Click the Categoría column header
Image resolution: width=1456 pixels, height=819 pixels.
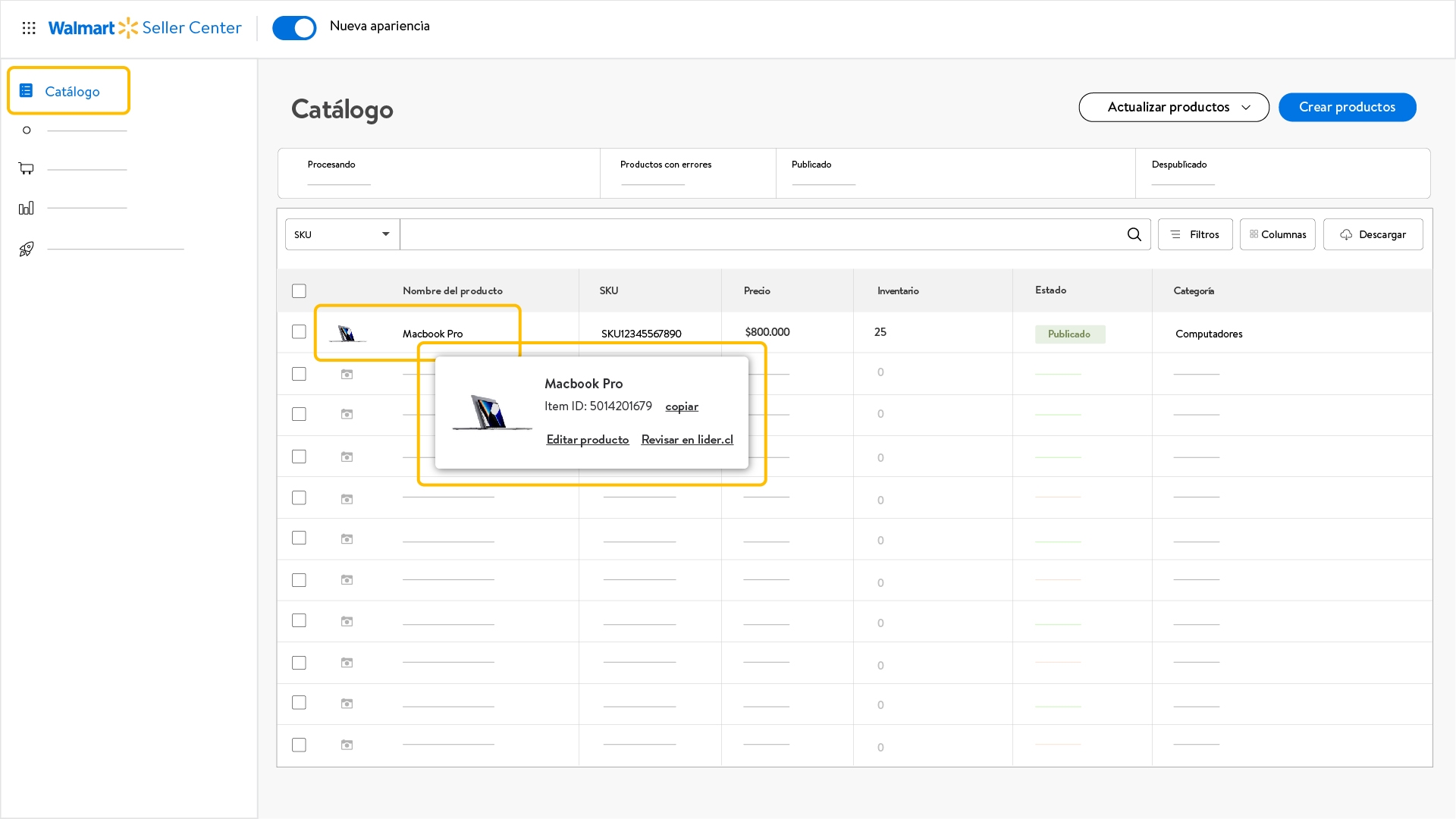pos(1194,290)
